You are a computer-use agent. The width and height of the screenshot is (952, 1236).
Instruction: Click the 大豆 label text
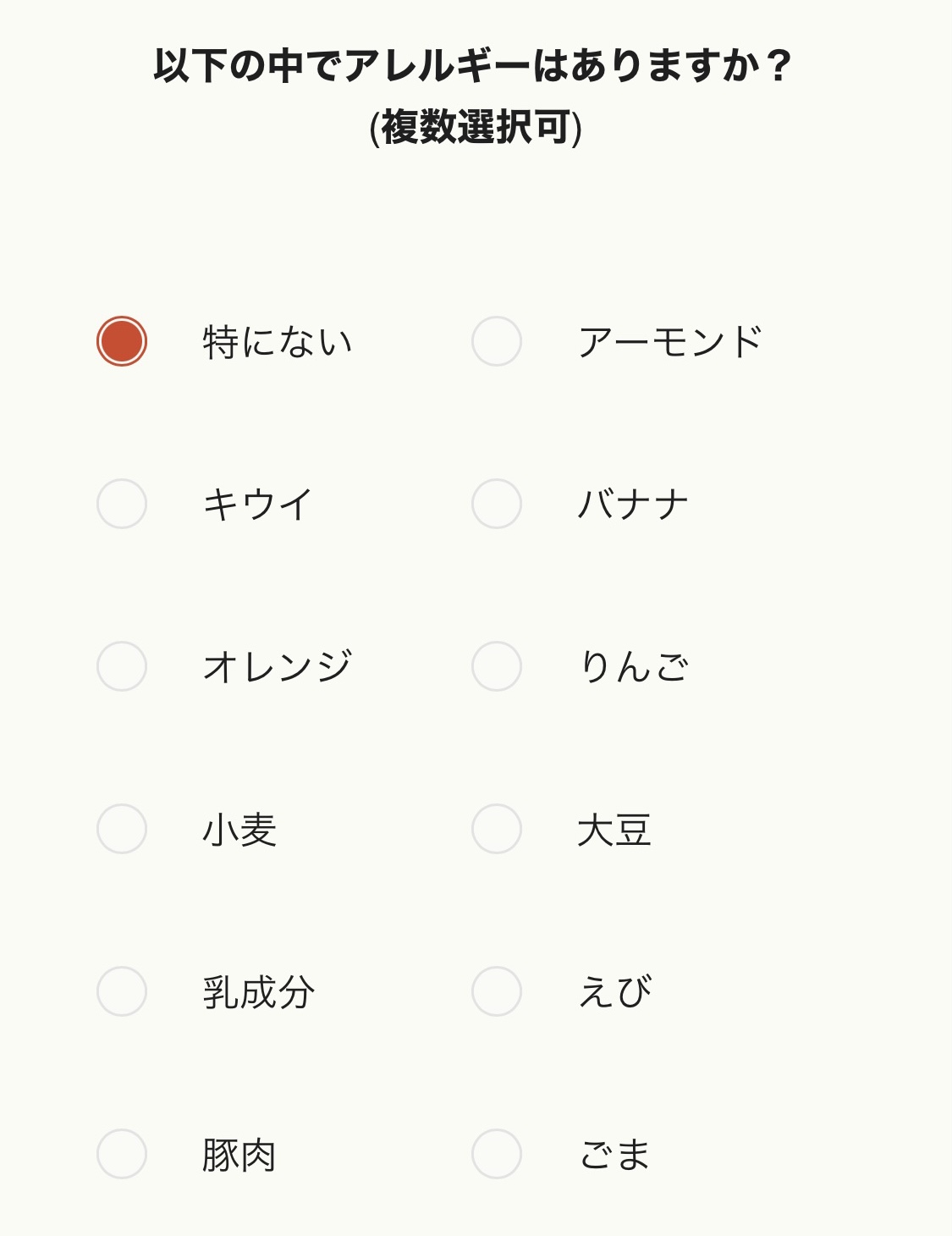pos(614,830)
